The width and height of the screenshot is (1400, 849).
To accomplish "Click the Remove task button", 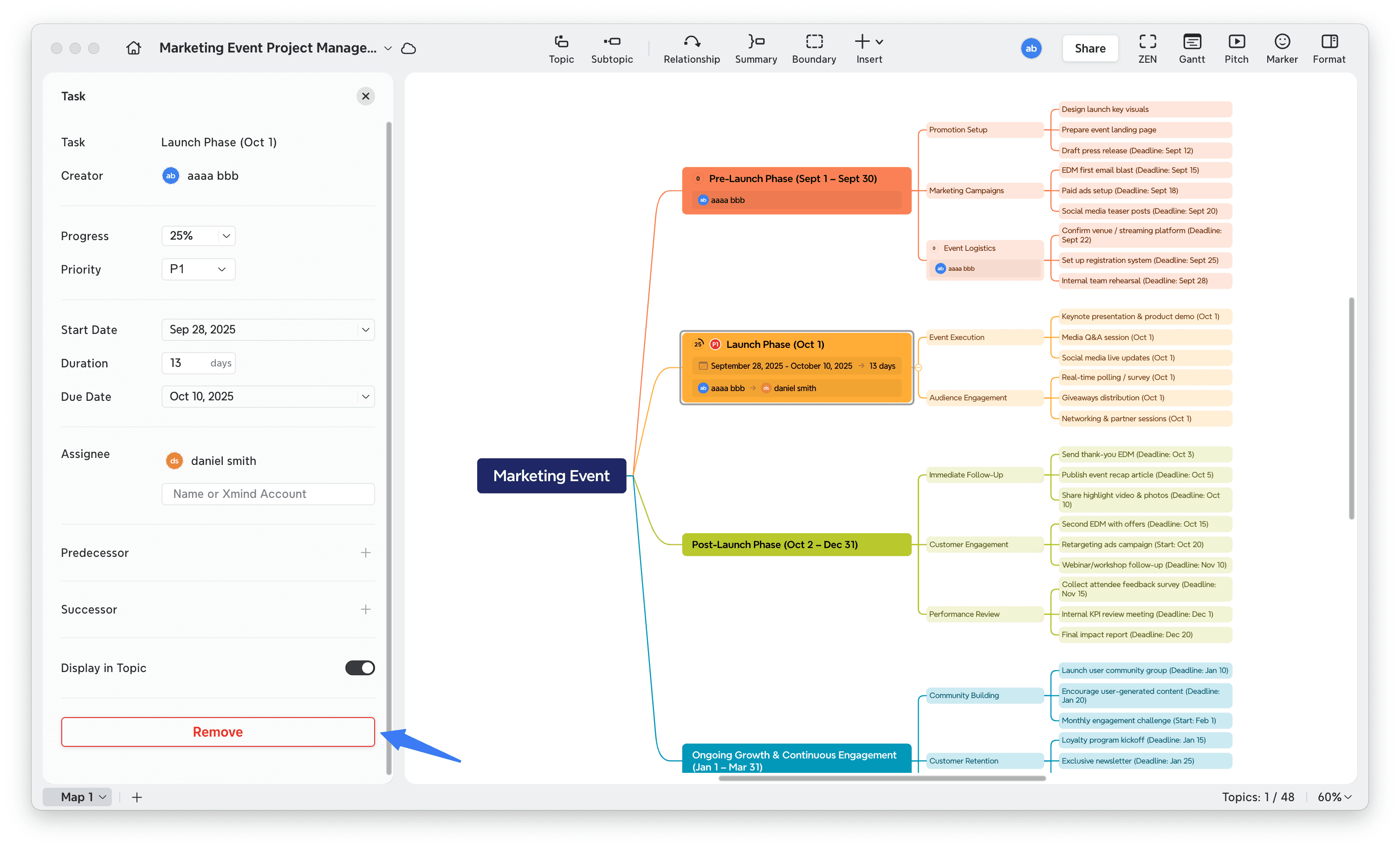I will click(x=218, y=732).
